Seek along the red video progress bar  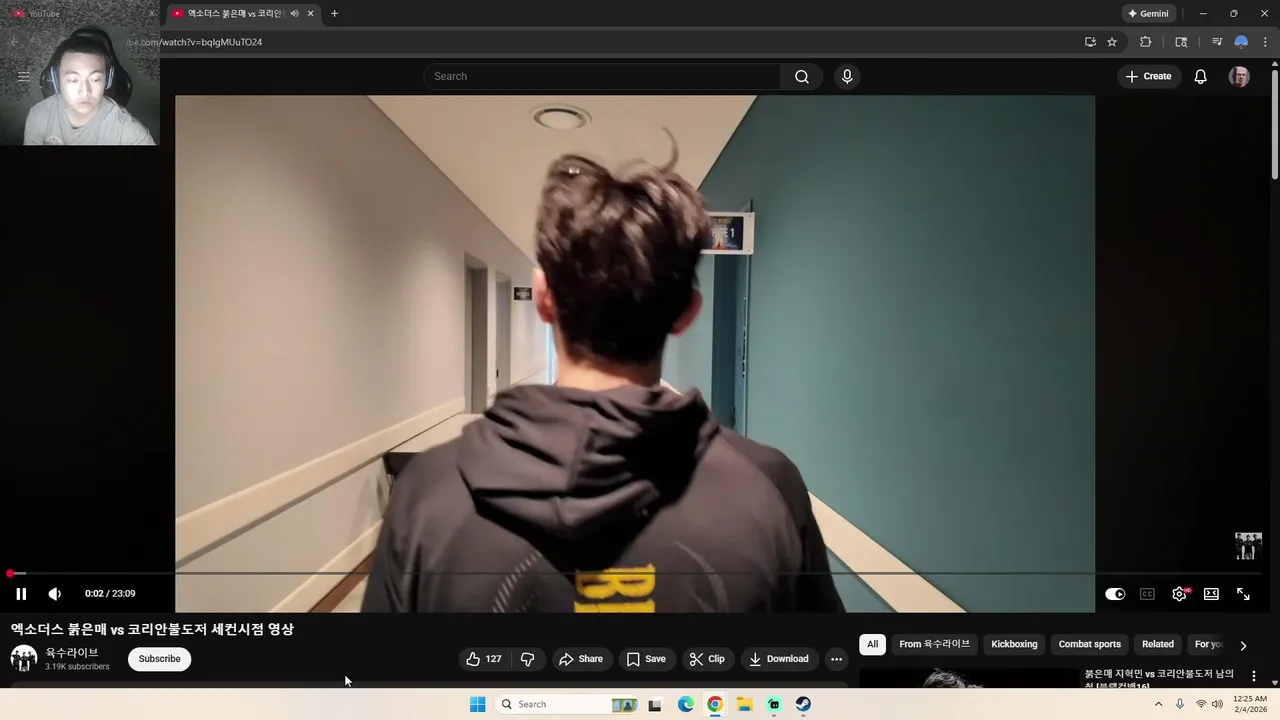point(636,573)
